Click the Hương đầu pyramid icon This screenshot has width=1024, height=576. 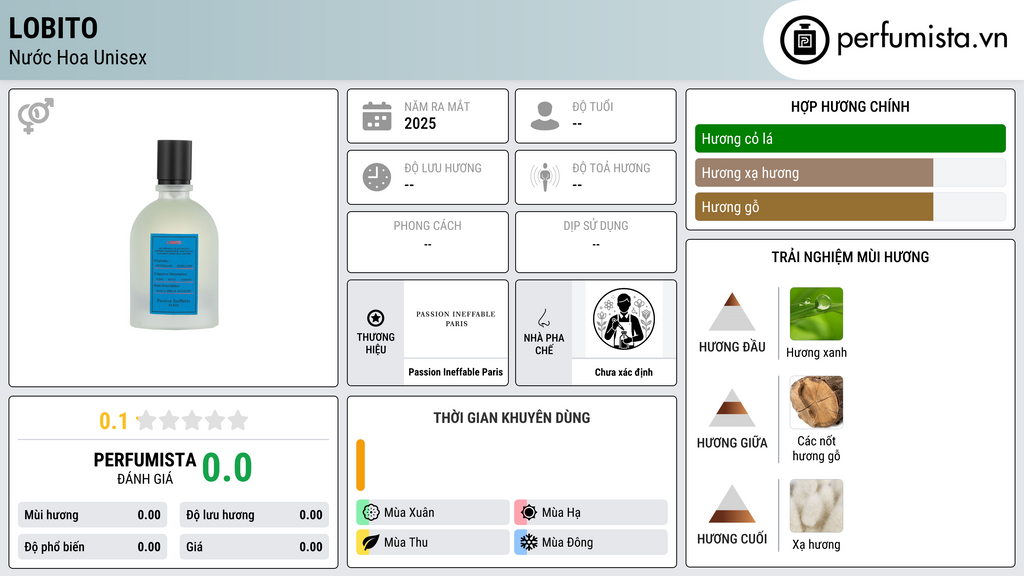(x=732, y=312)
